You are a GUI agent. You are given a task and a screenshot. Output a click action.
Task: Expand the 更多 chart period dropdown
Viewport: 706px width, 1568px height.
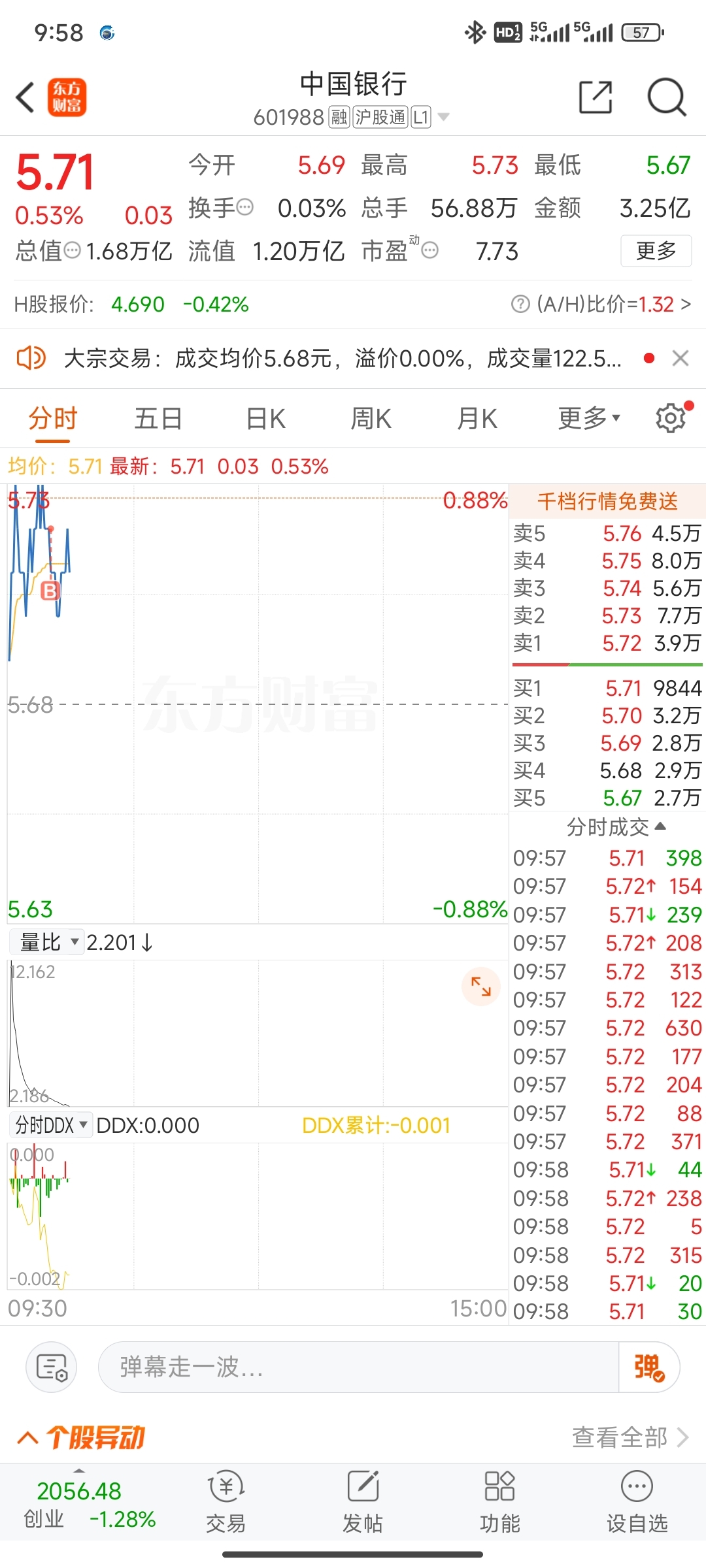pos(589,418)
